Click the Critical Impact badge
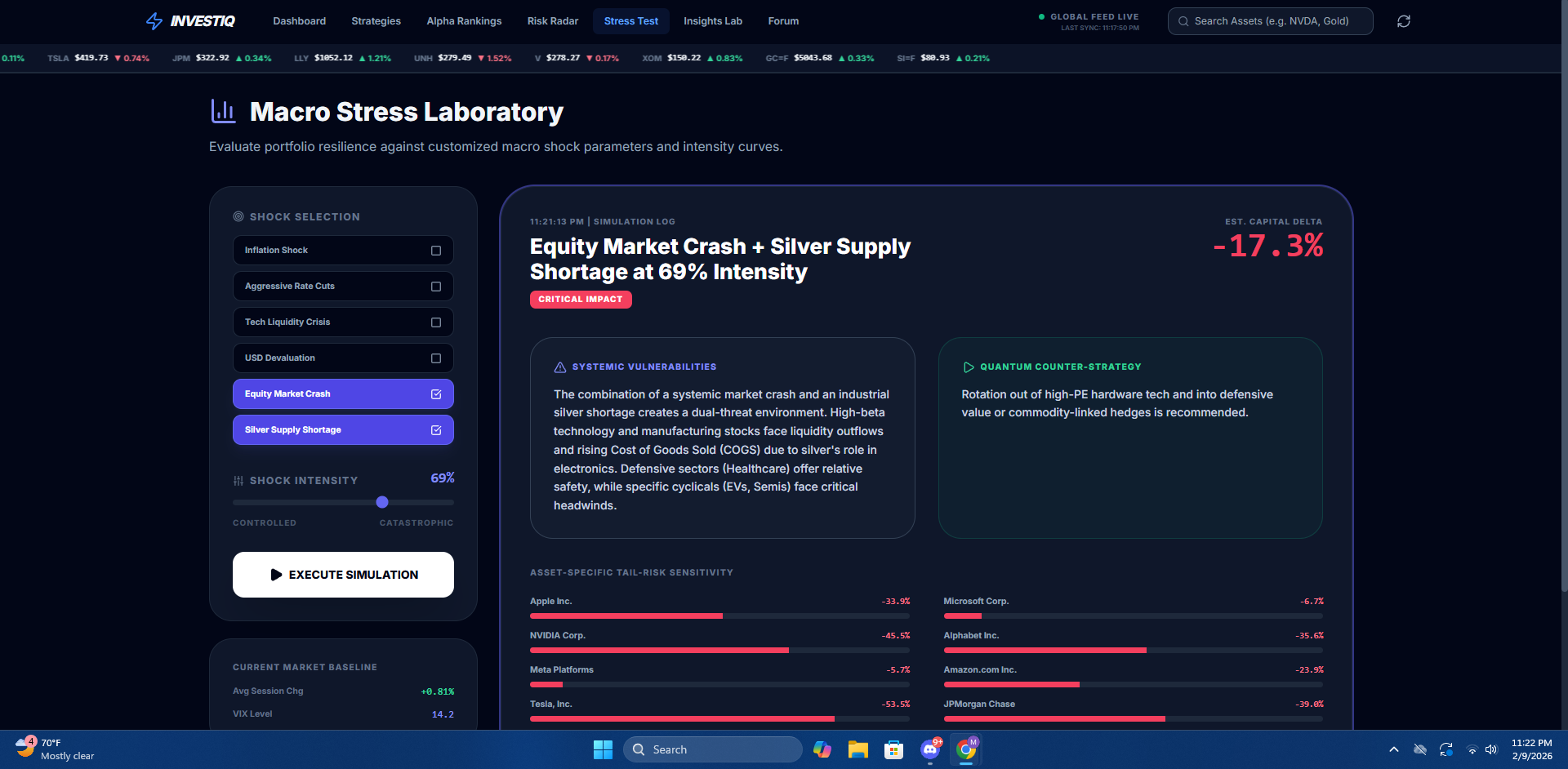The height and width of the screenshot is (769, 1568). coord(581,300)
